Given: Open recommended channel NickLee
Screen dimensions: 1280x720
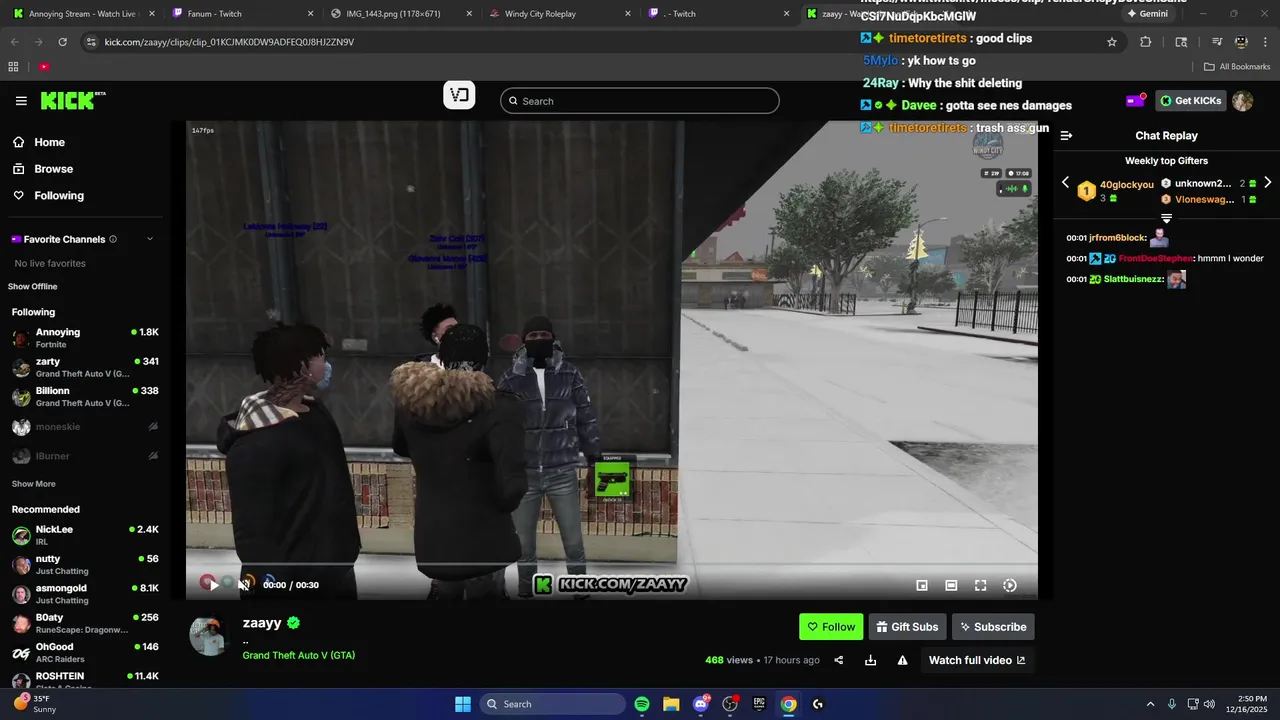Looking at the screenshot, I should (84, 535).
